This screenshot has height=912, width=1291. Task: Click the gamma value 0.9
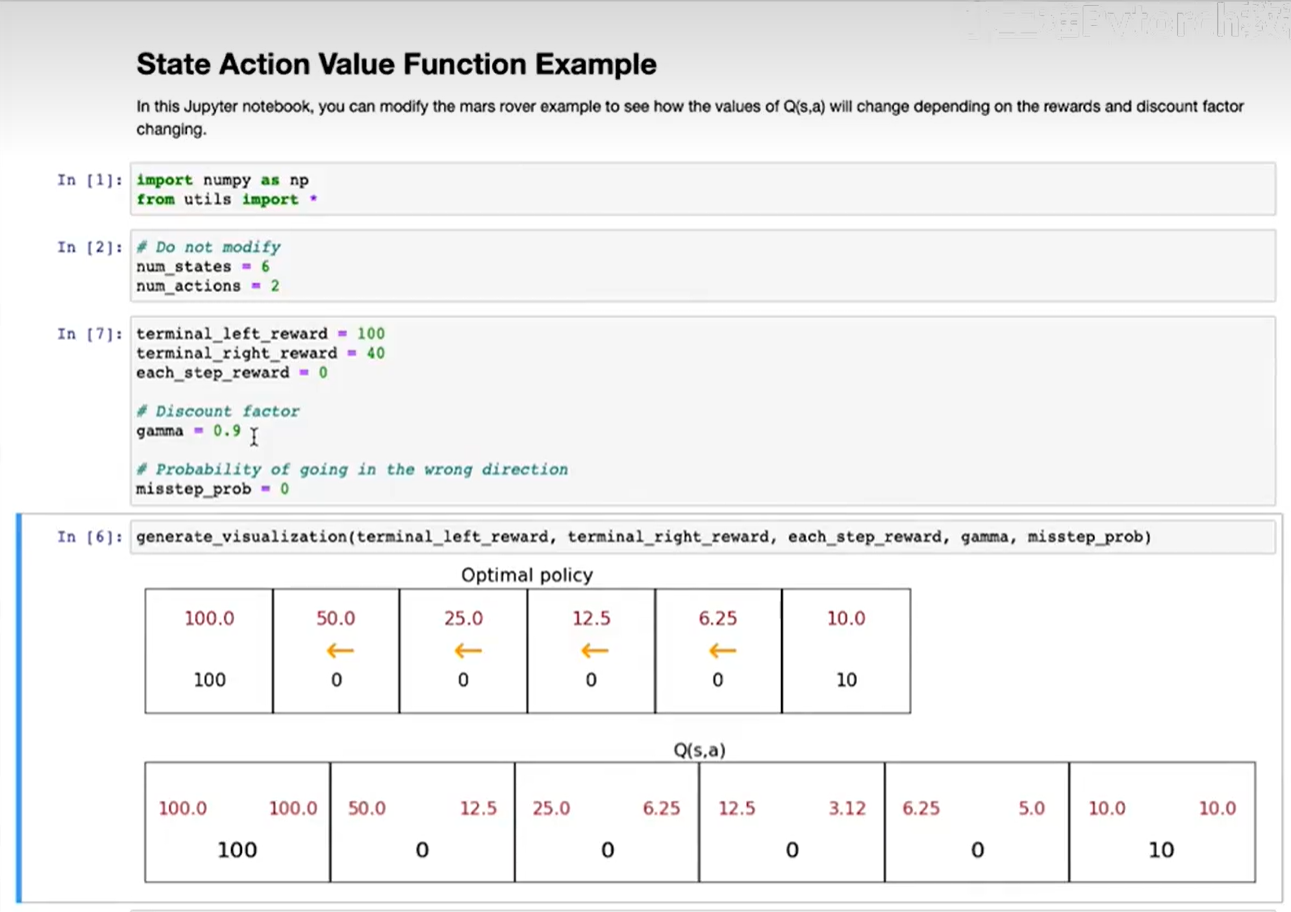point(227,430)
